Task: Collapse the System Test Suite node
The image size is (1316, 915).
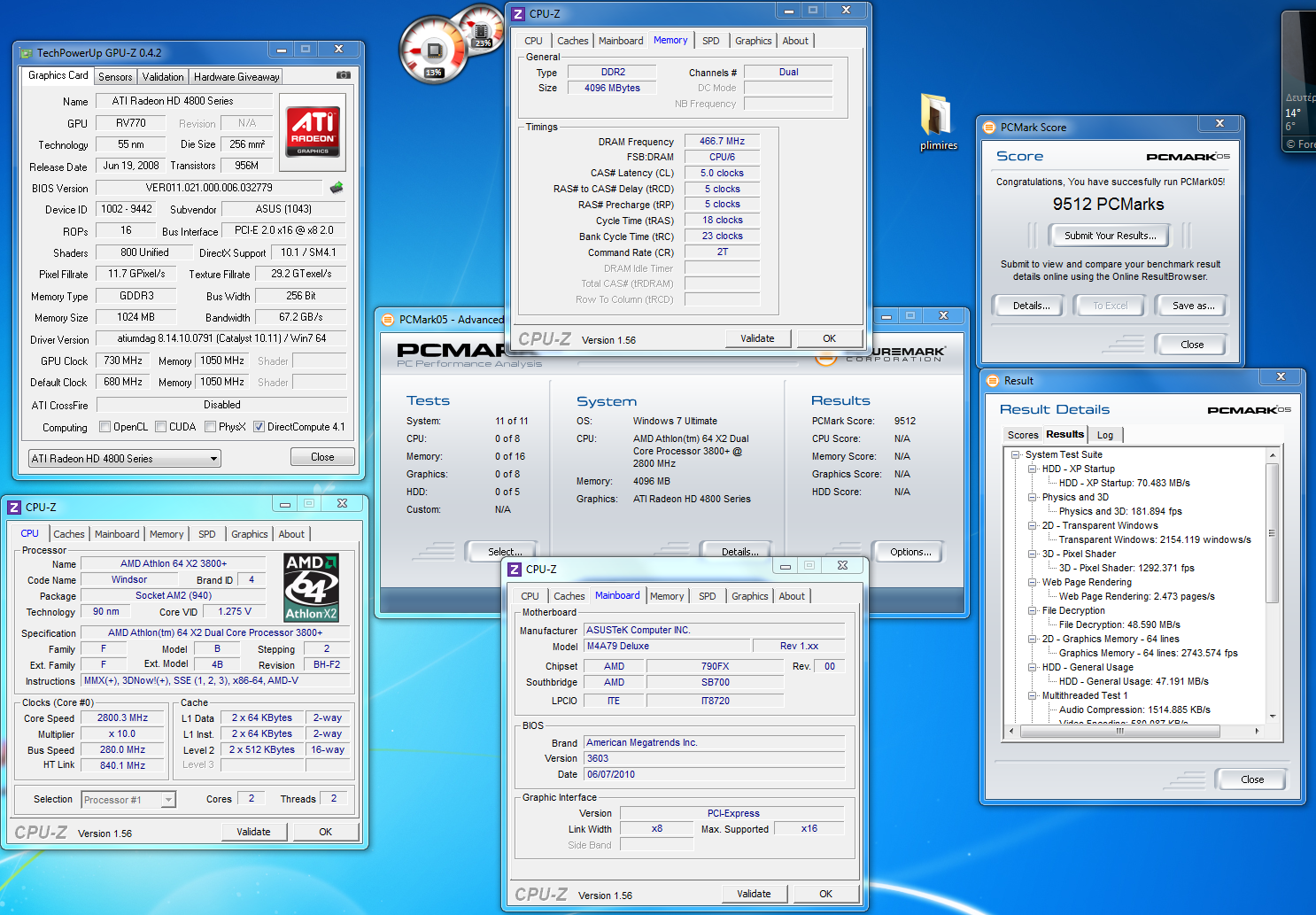Action: pos(1016,454)
